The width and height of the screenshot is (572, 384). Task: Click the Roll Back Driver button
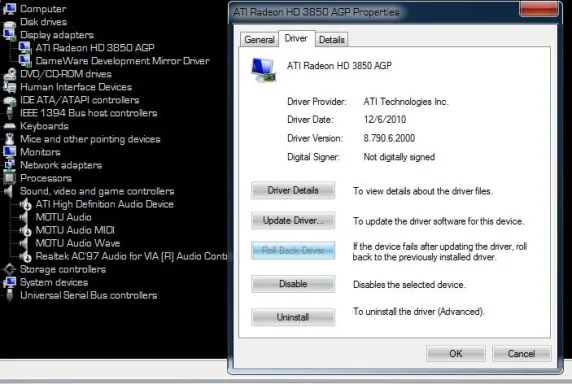click(293, 251)
